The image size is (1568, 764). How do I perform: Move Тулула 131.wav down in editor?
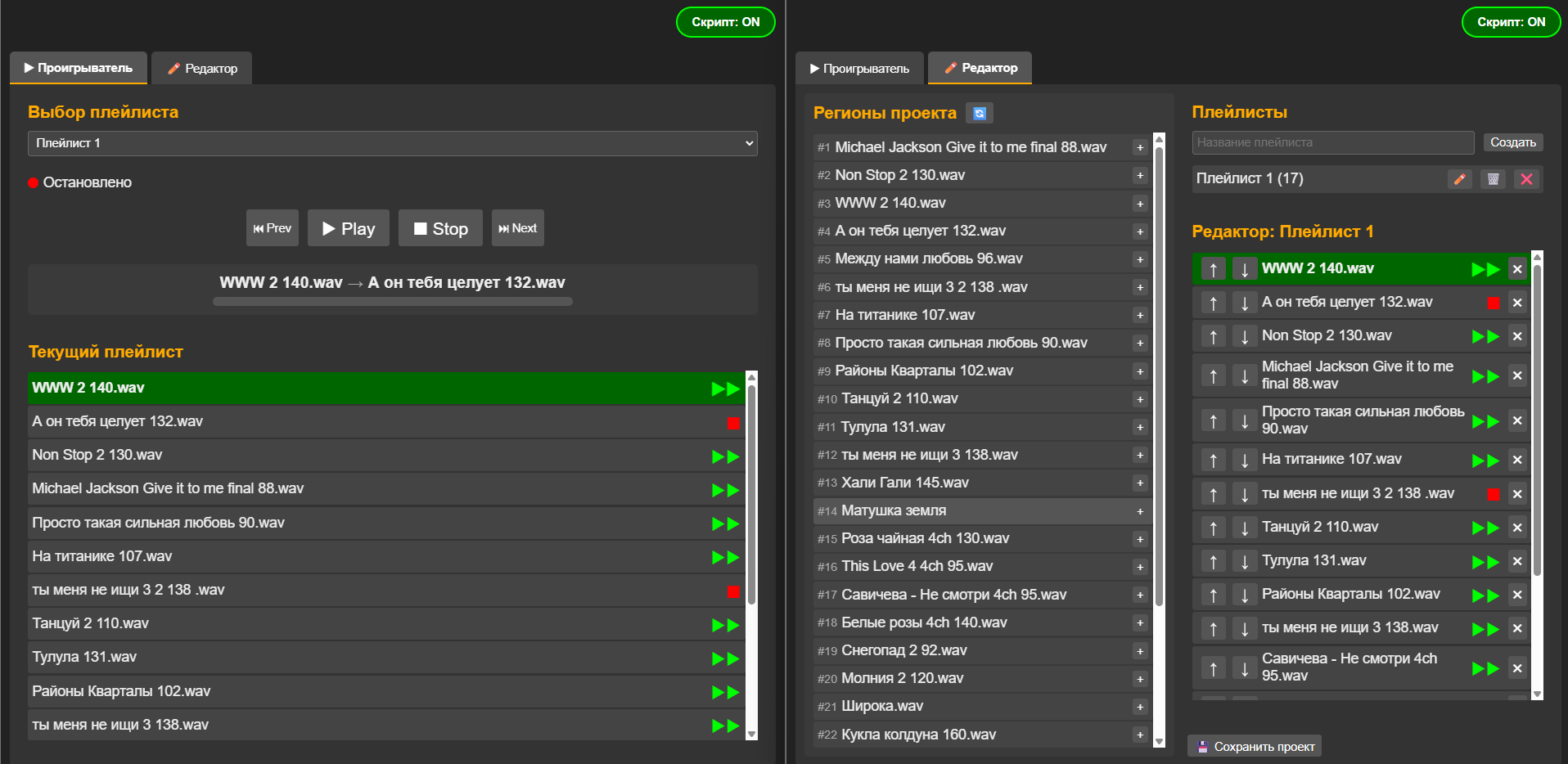[1245, 561]
